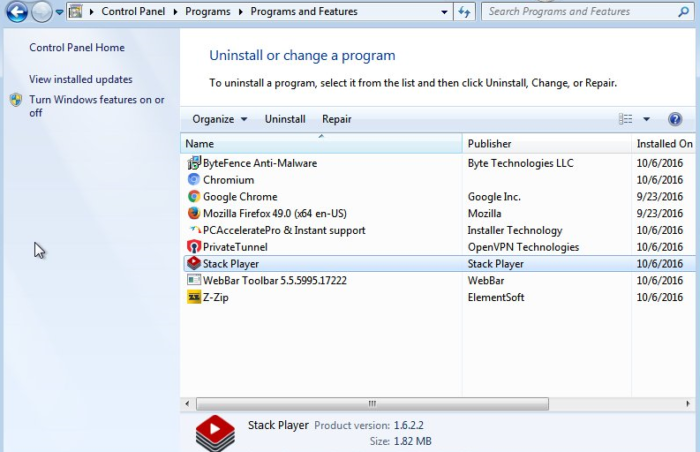Select the PrivateTunnel program name
The height and width of the screenshot is (452, 700).
(x=235, y=247)
